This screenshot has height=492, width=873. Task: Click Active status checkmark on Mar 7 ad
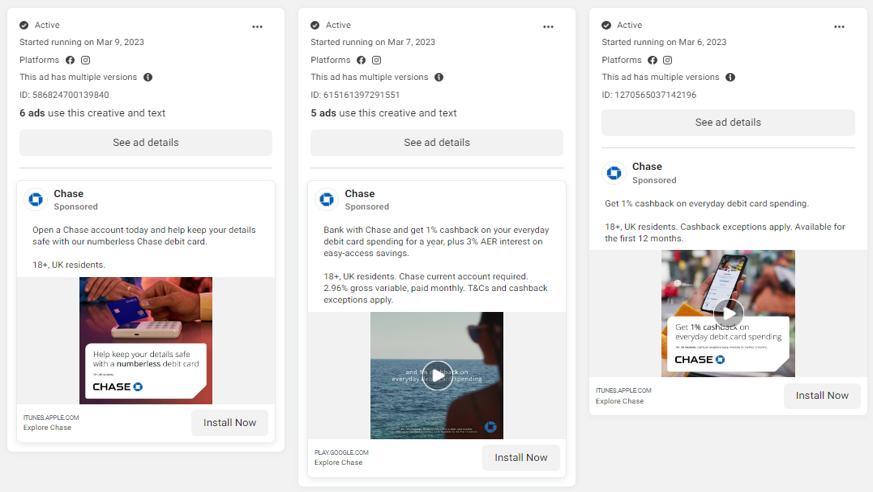(315, 25)
